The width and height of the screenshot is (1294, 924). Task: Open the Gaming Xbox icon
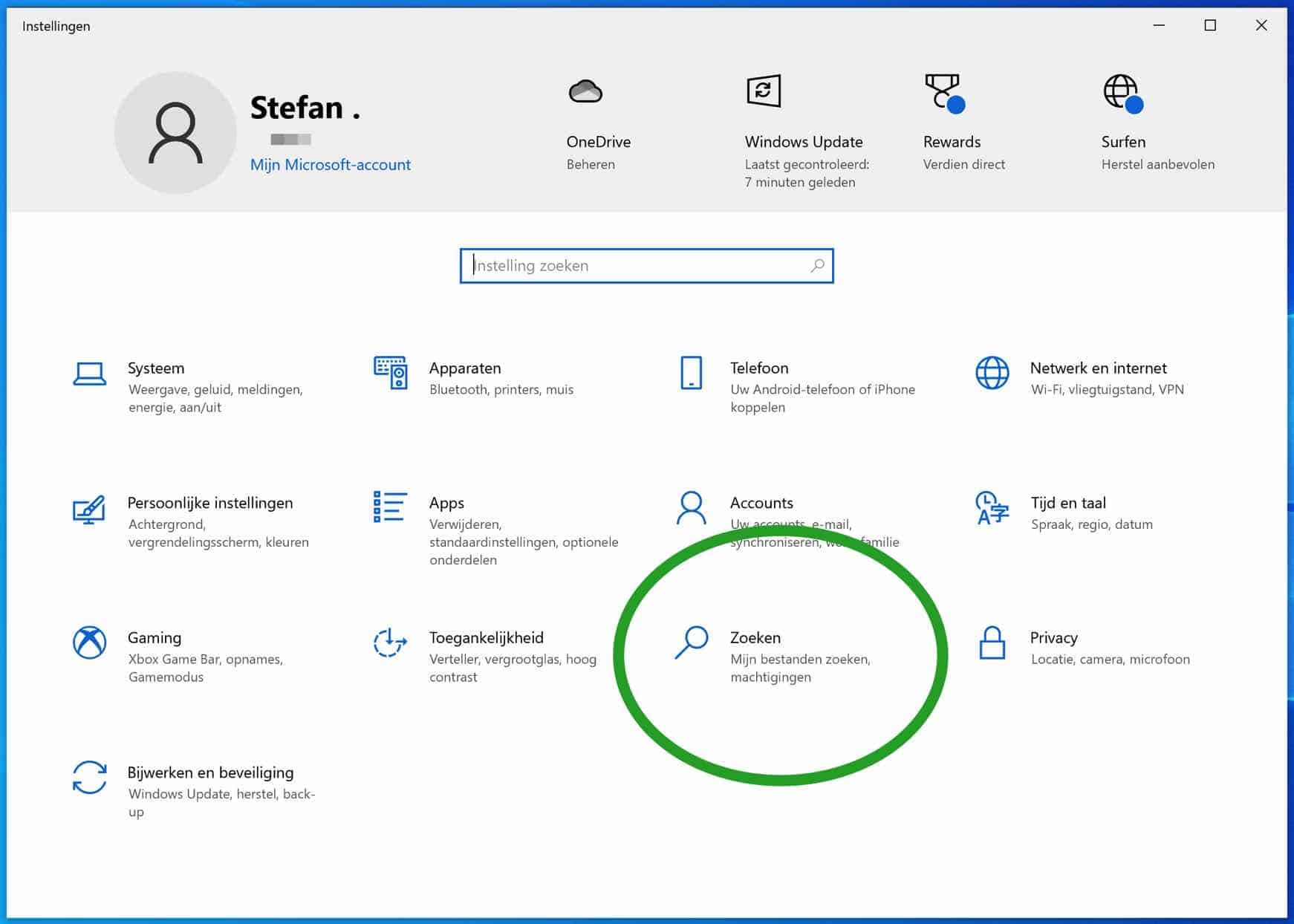tap(89, 642)
